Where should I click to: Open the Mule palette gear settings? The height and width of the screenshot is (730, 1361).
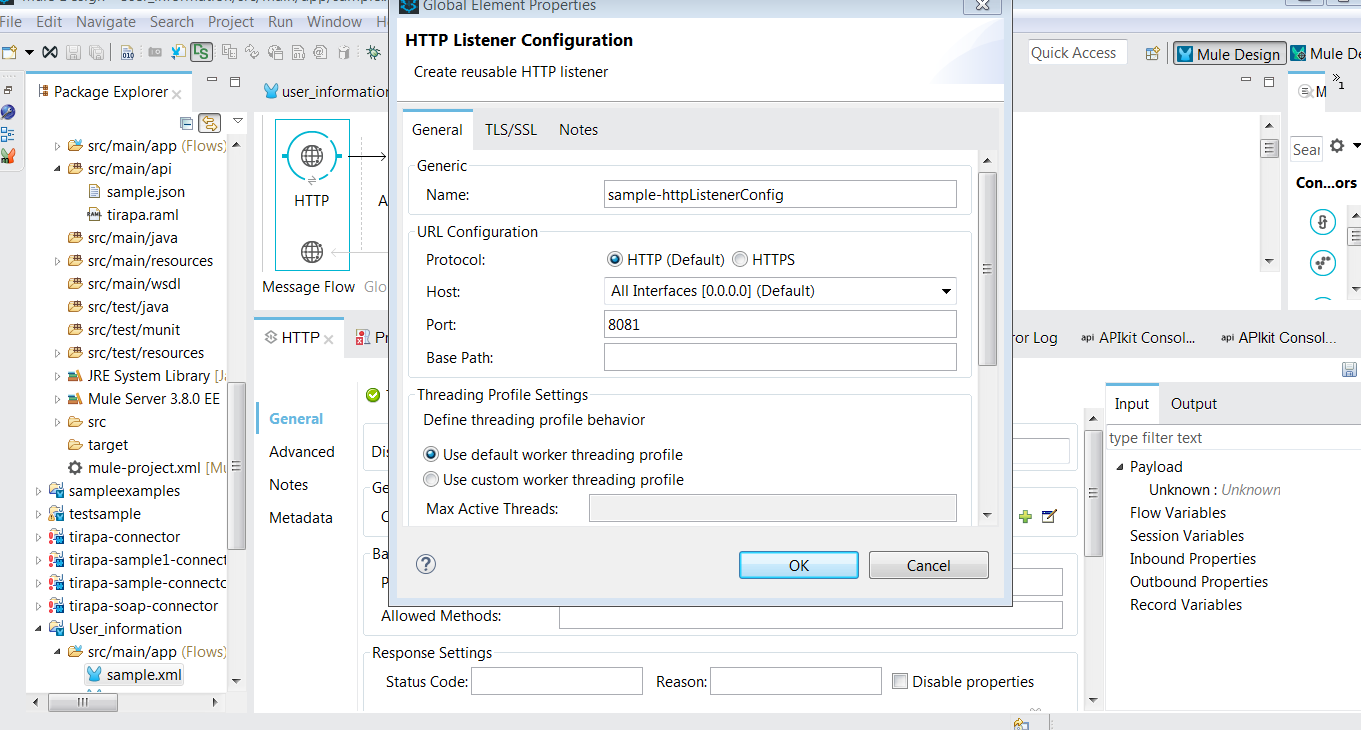1337,147
